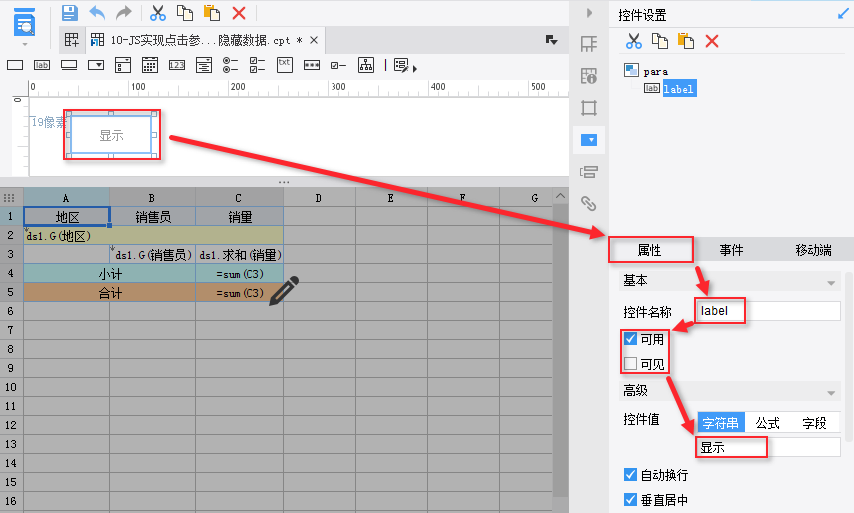Screen dimensions: 854x513
Task: Select the 公式 value type
Action: 767,423
